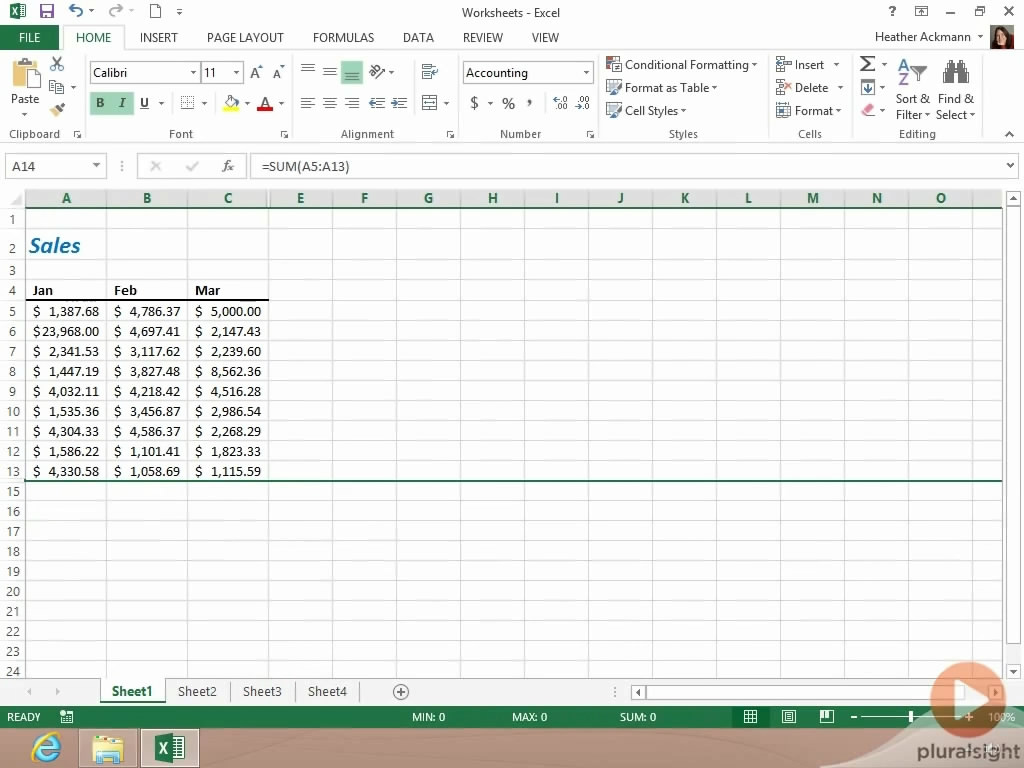The height and width of the screenshot is (768, 1024).
Task: Click Sort & Filter button
Action: [x=912, y=90]
